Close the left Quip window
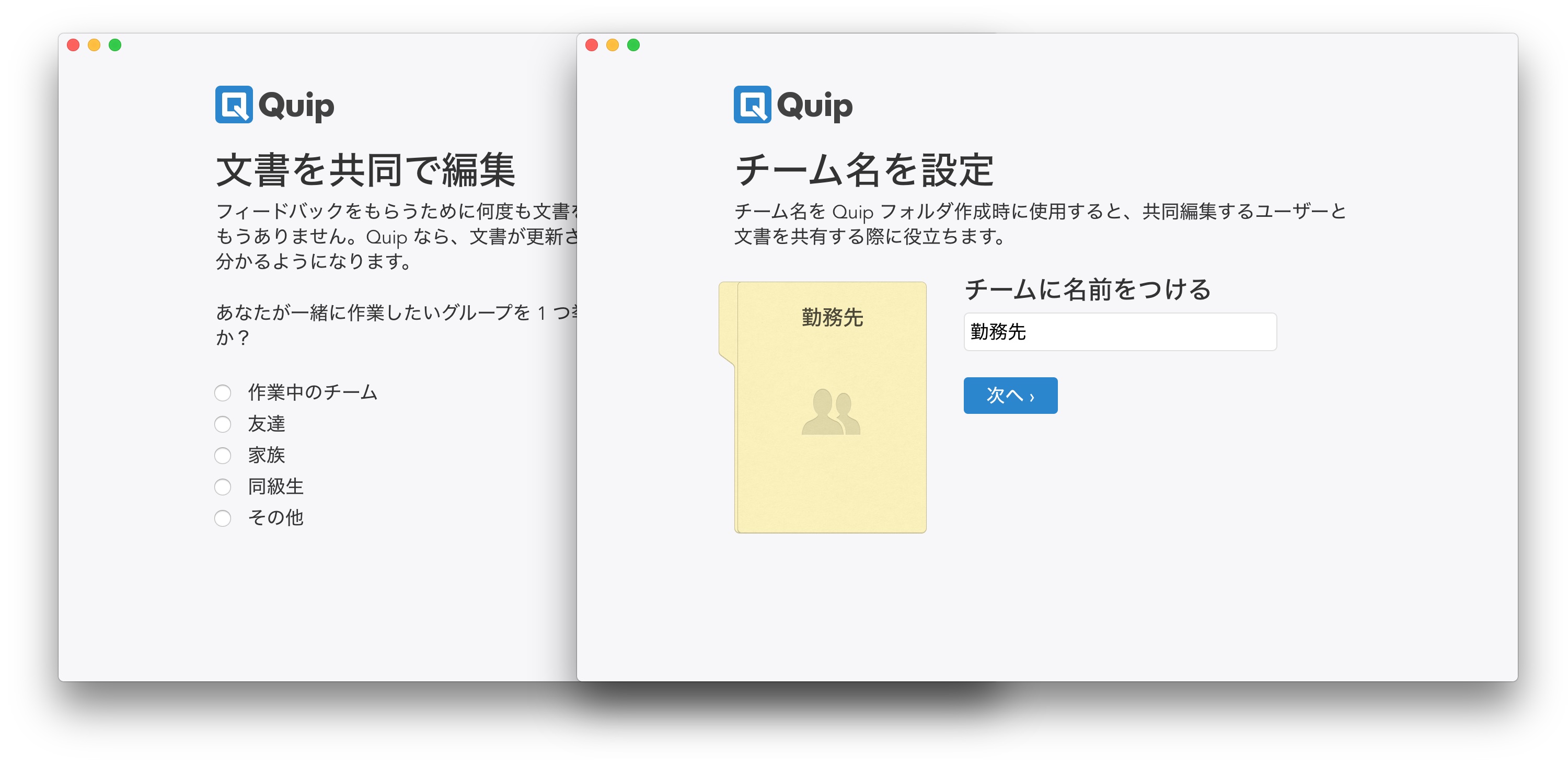 [73, 45]
